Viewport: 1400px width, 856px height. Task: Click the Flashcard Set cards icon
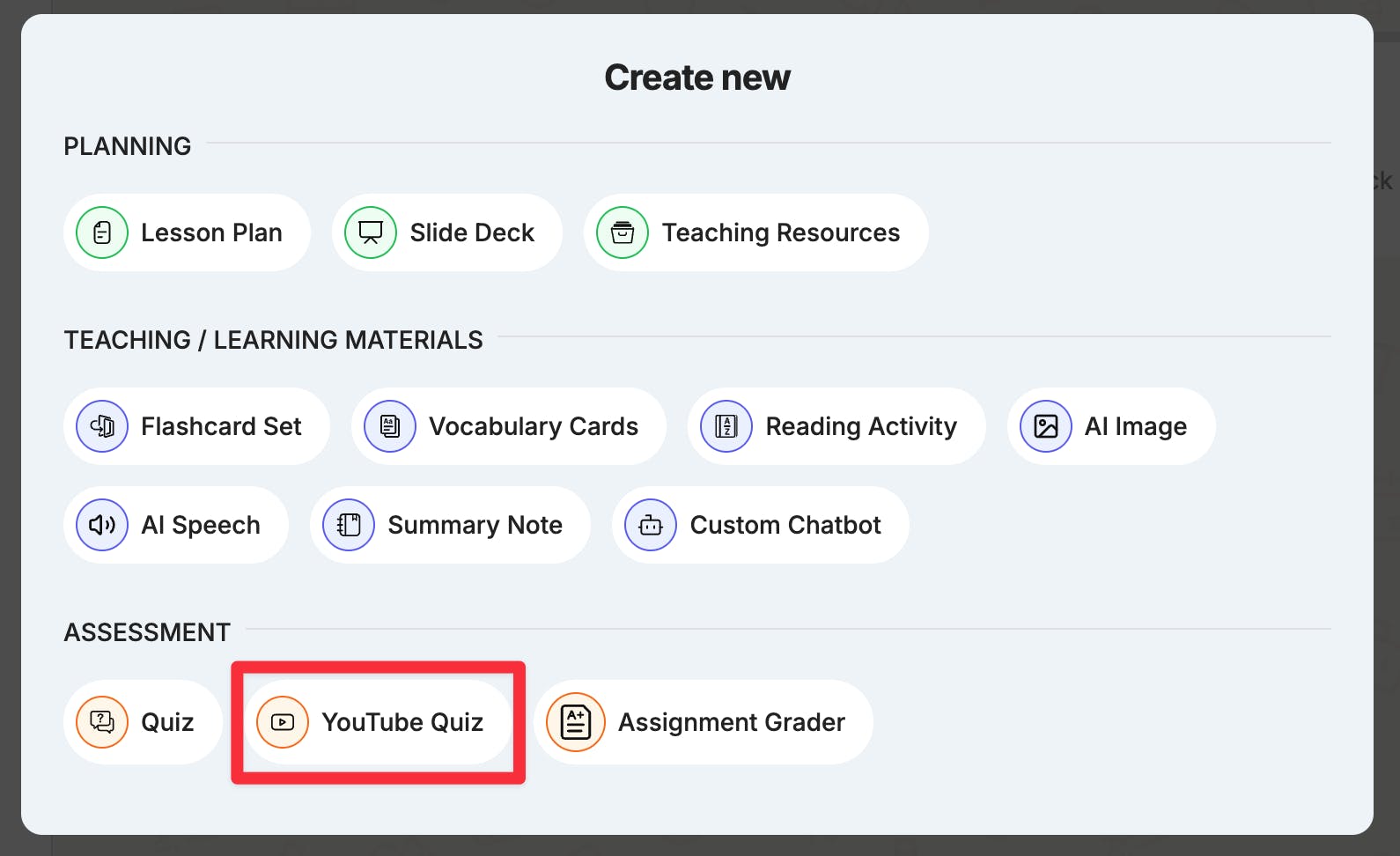tap(102, 426)
